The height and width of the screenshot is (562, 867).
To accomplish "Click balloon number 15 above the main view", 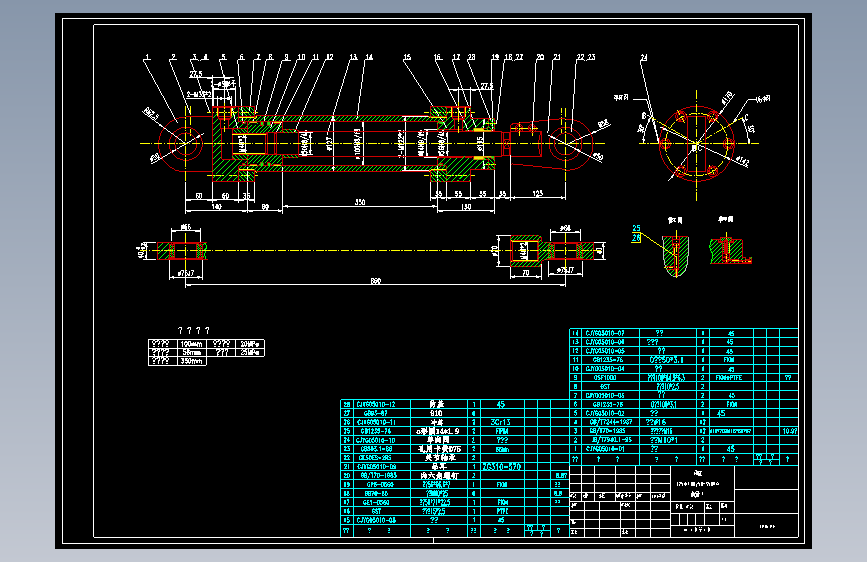I will [x=407, y=57].
